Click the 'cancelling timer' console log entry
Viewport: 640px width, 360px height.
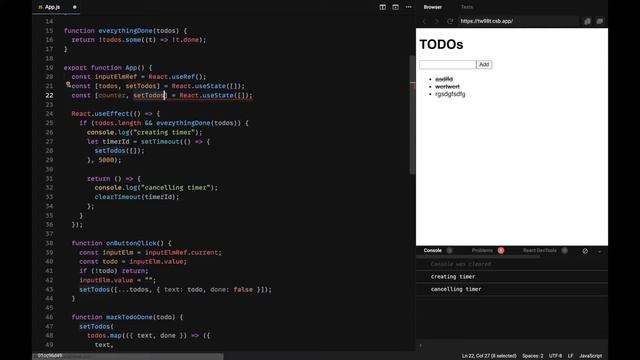point(456,289)
